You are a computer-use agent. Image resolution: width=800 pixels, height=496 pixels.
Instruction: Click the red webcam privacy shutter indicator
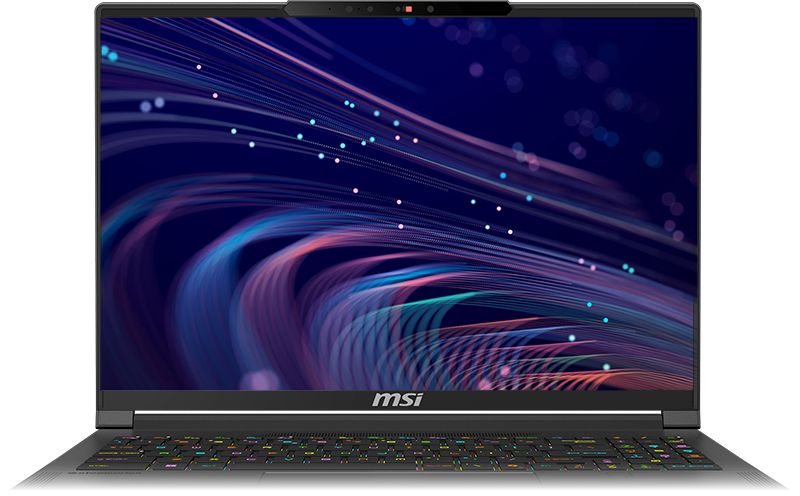(x=408, y=9)
